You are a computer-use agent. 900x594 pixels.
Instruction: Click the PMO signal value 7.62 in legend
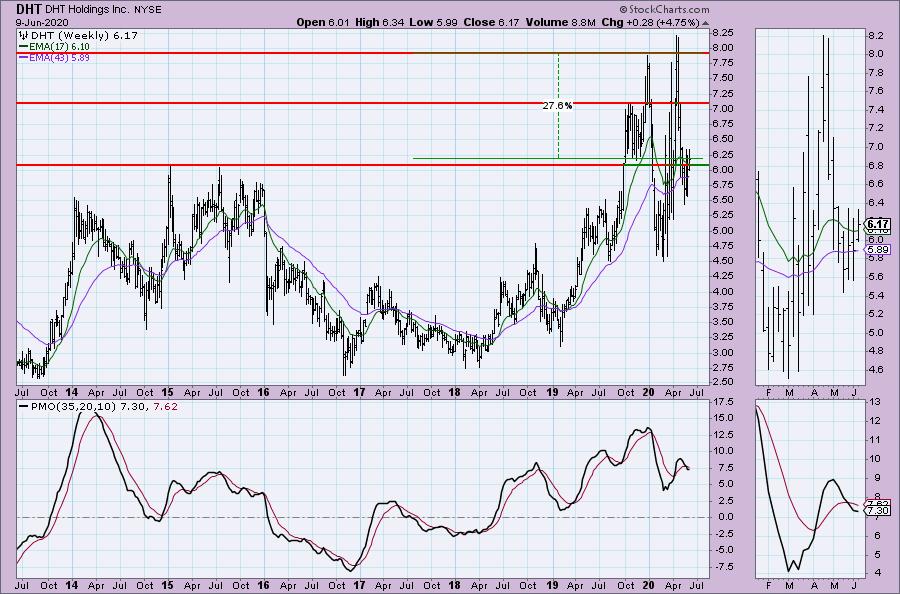point(166,407)
